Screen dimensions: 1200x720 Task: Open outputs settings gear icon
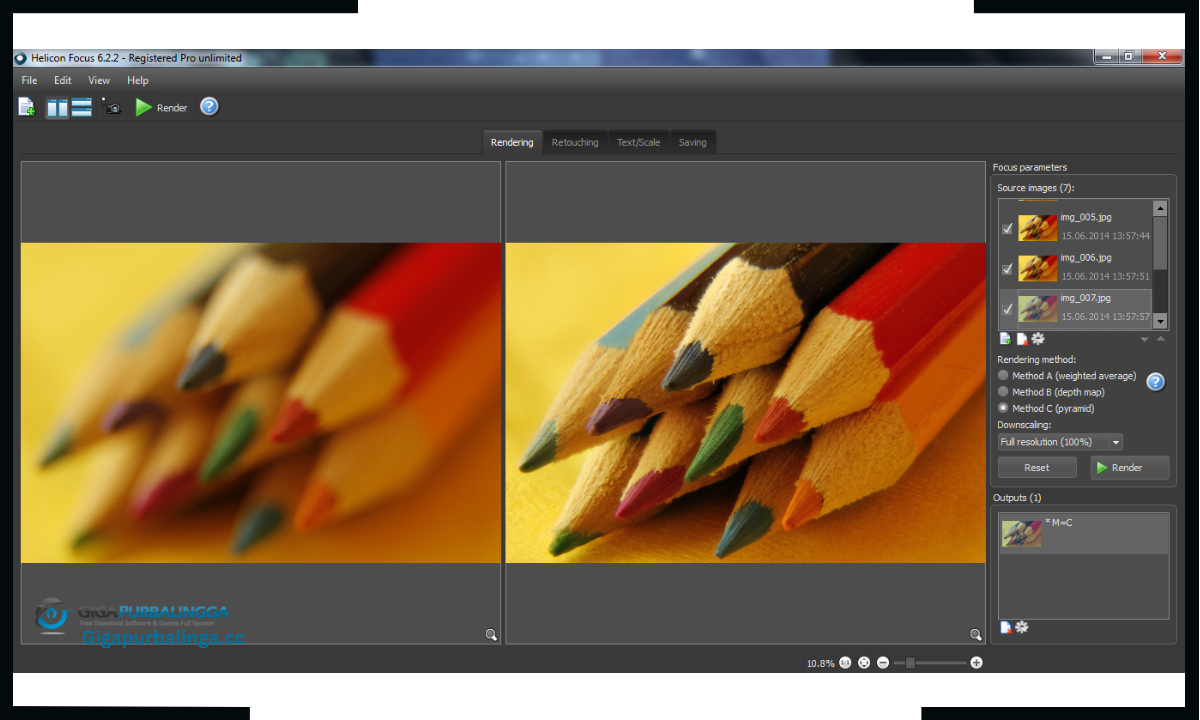click(x=1022, y=627)
